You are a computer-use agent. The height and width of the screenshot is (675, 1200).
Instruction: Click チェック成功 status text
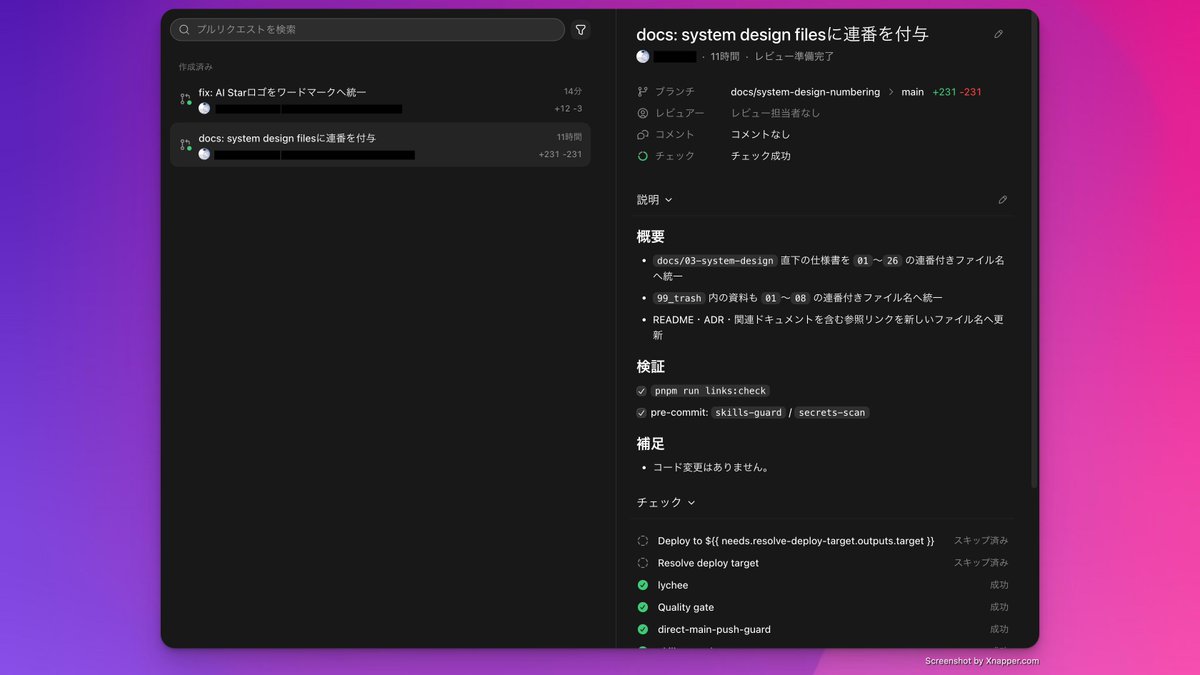pyautogui.click(x=760, y=156)
